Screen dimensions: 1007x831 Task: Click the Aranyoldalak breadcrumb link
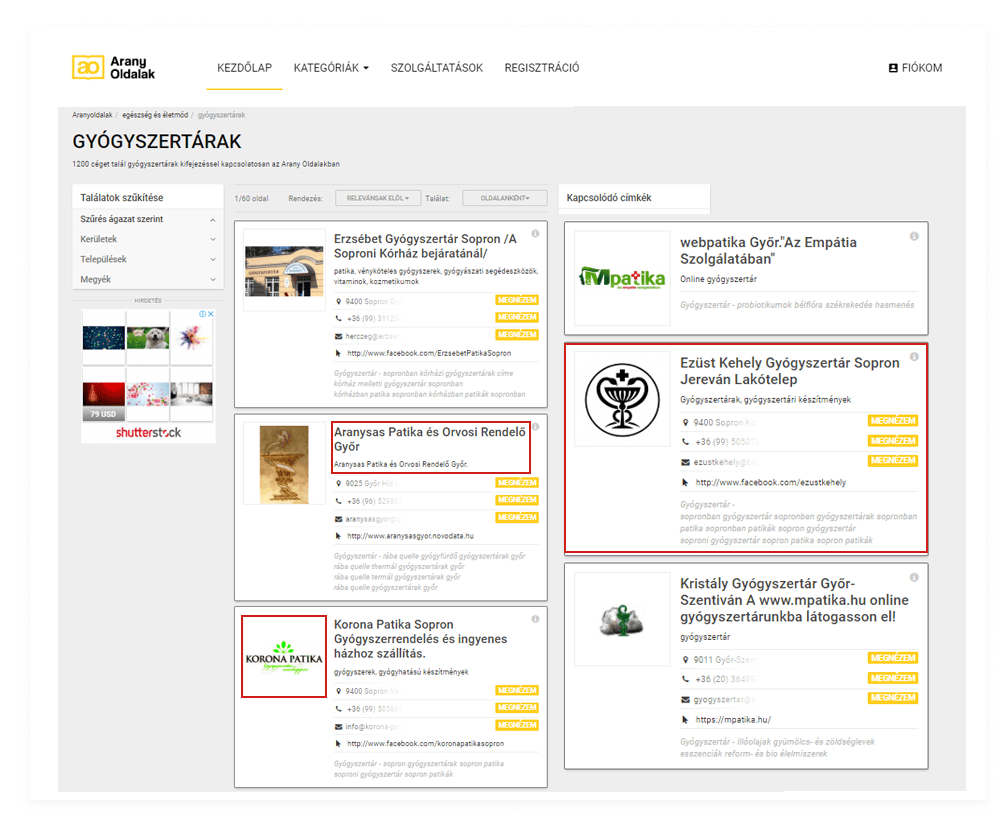pos(92,115)
